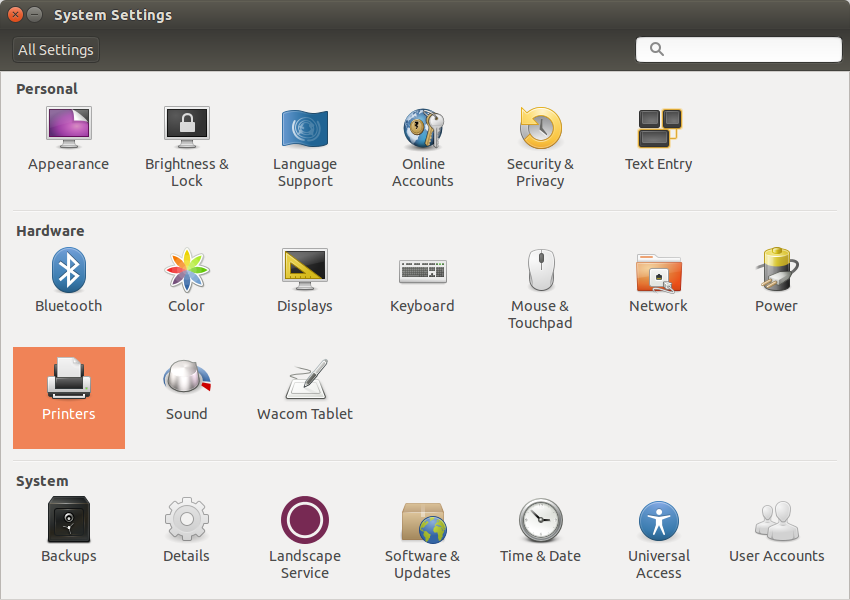Open User Accounts settings
The width and height of the screenshot is (850, 600).
pos(776,531)
